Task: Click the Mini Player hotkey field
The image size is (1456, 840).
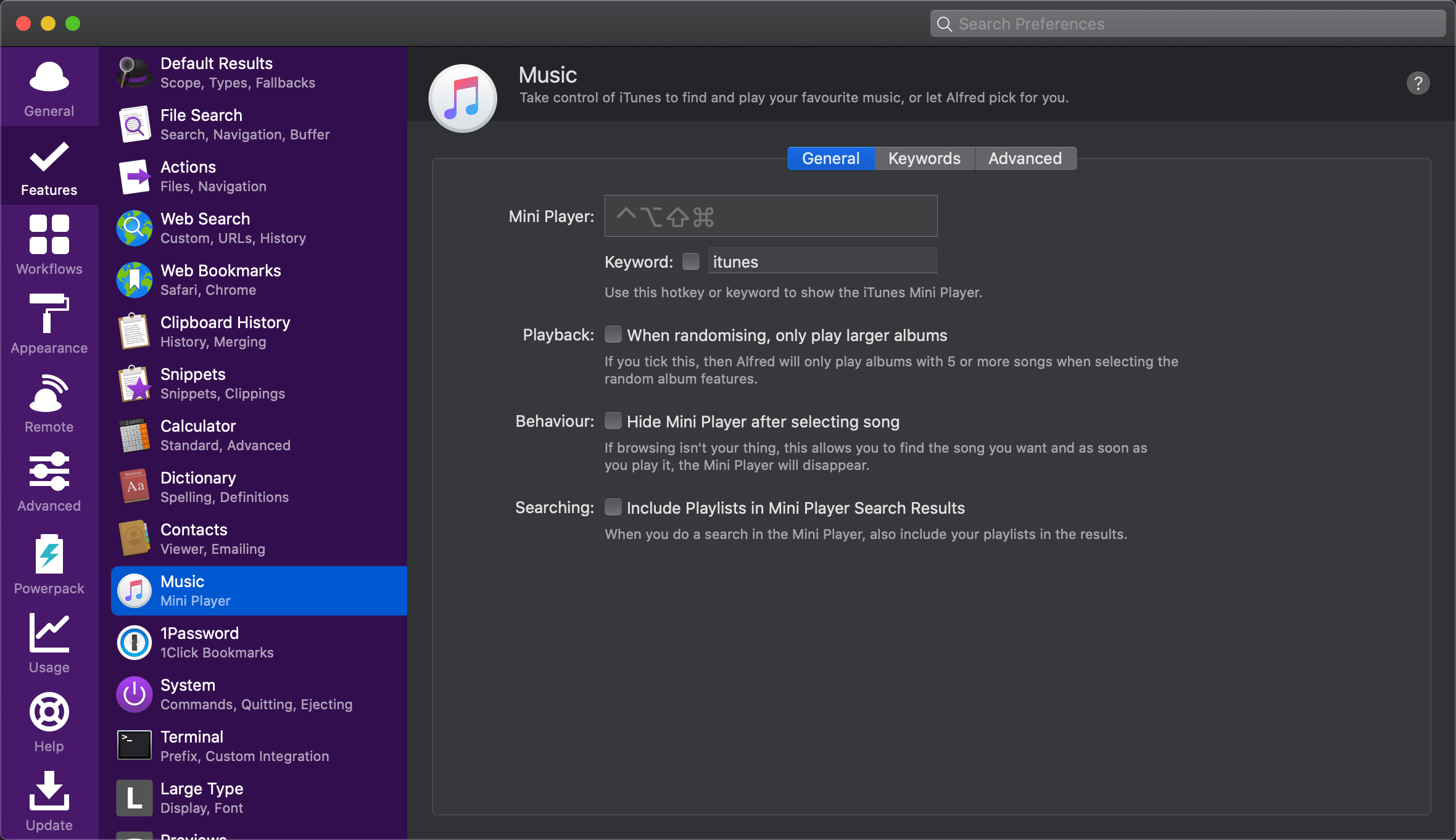Action: (771, 216)
